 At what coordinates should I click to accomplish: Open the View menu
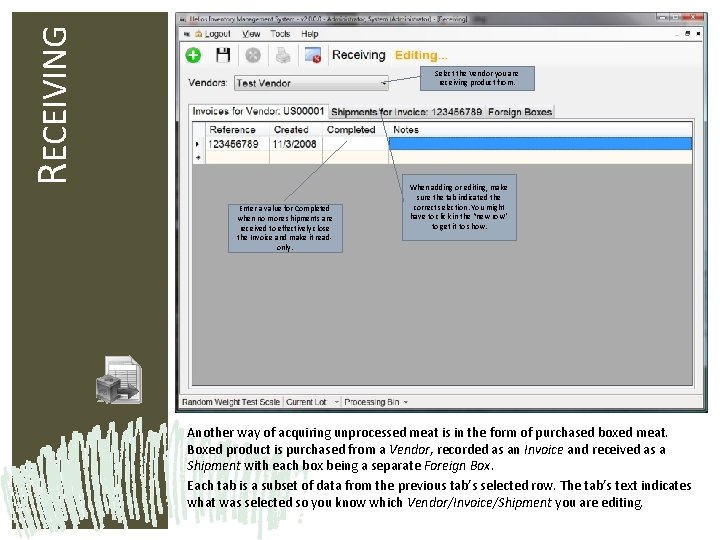251,34
